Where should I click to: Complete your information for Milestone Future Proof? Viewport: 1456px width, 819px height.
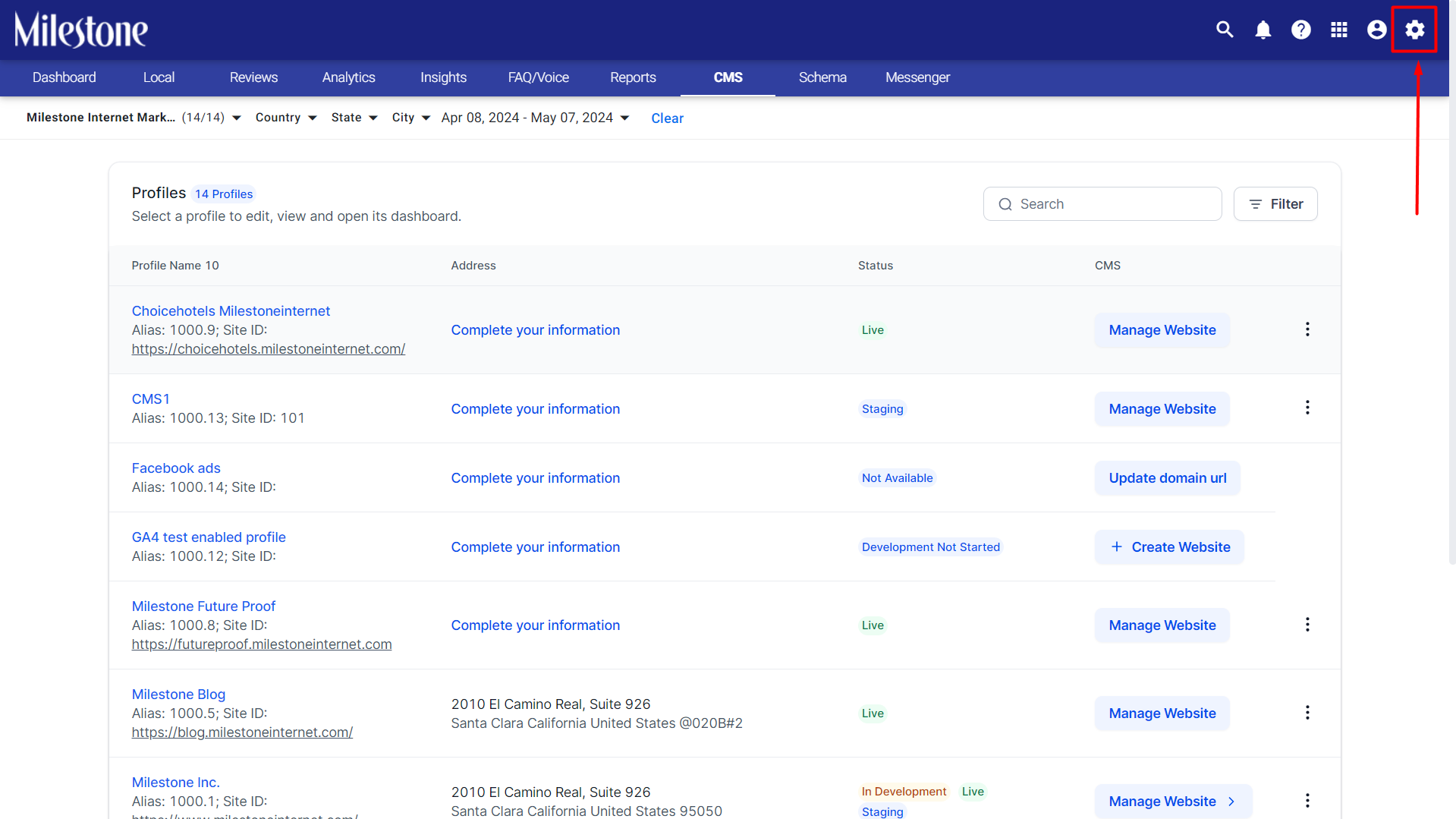[536, 625]
